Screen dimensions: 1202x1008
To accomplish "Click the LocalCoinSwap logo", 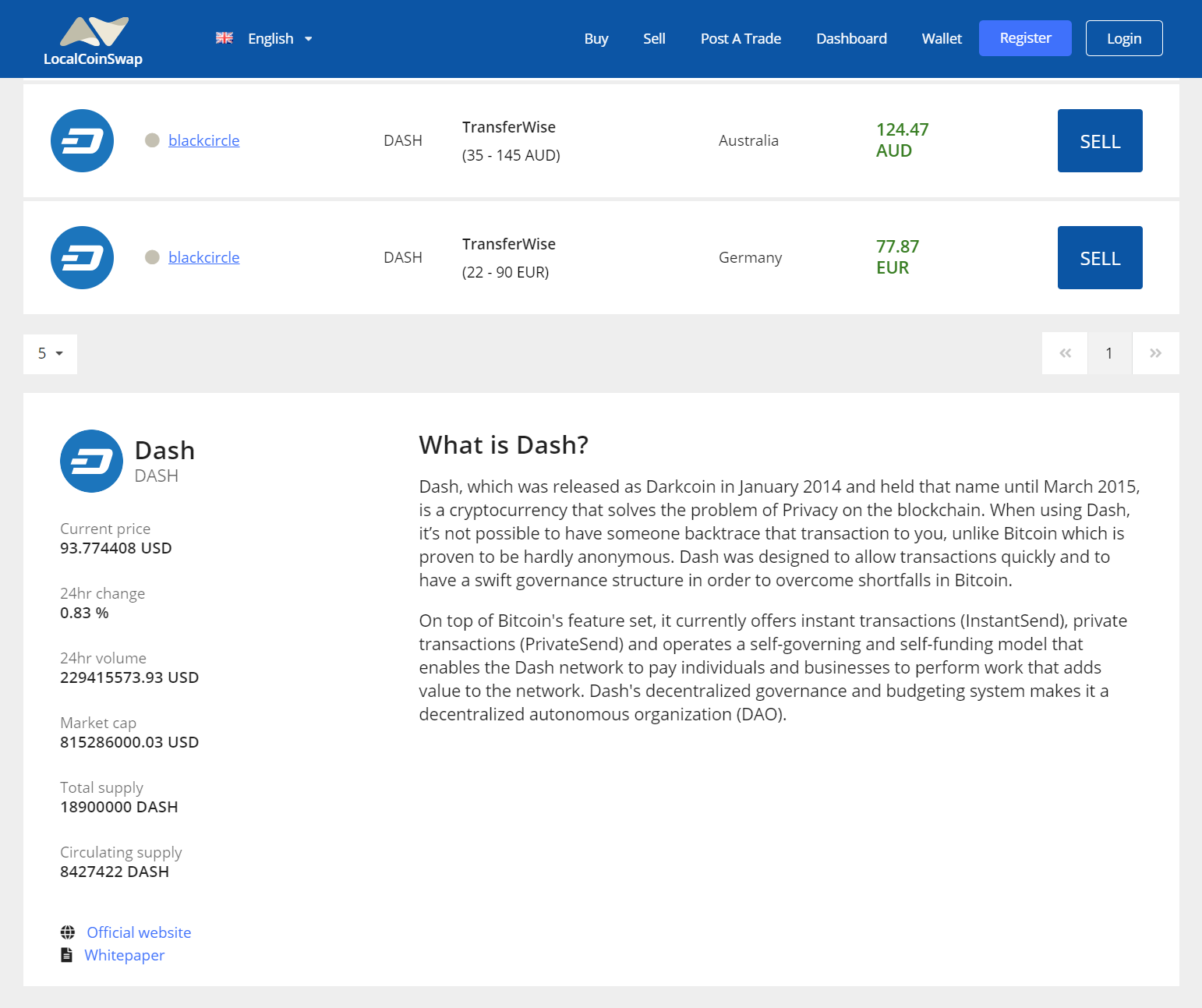I will pos(93,39).
